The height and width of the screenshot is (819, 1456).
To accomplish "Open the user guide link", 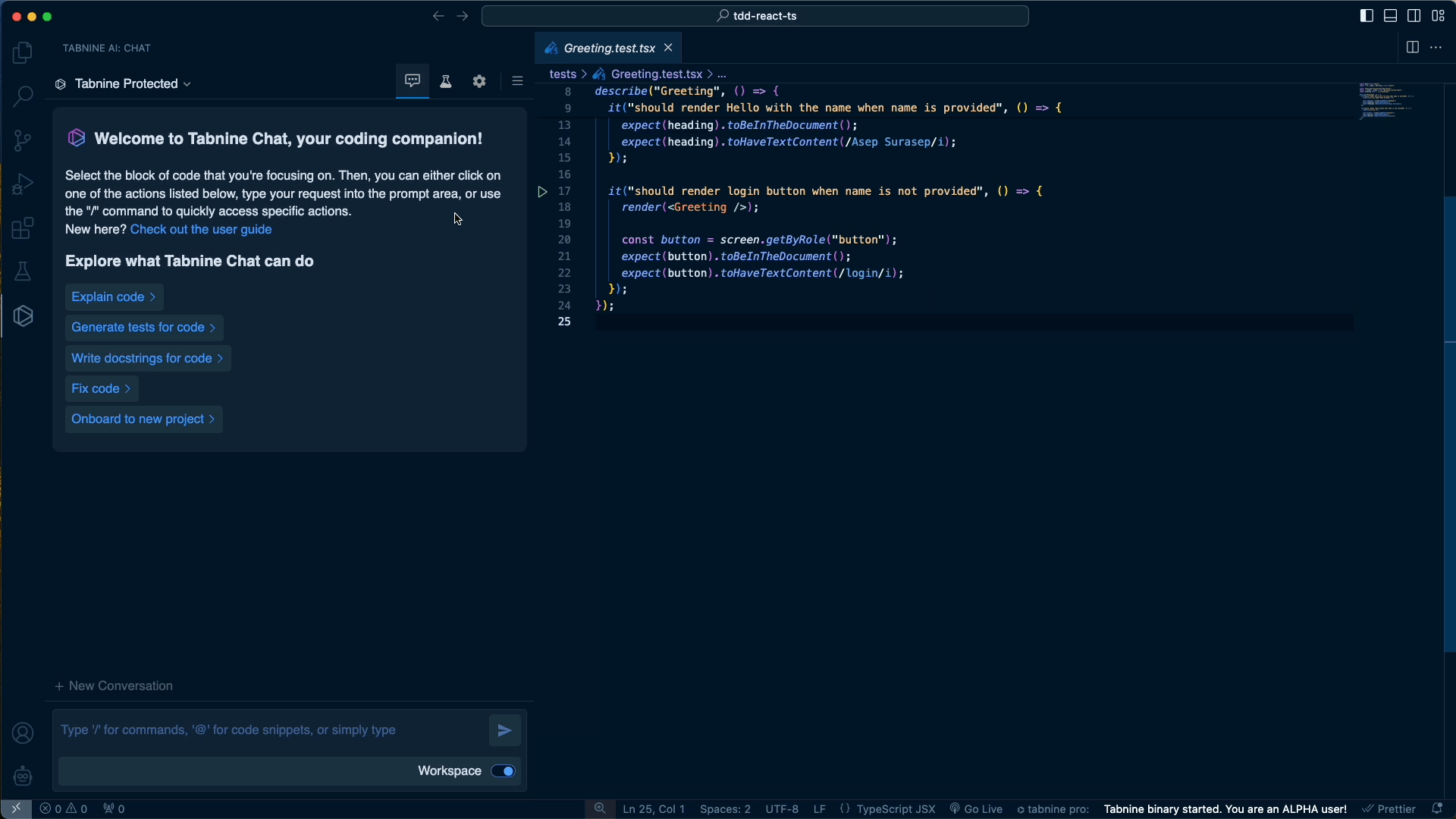I will (x=201, y=230).
